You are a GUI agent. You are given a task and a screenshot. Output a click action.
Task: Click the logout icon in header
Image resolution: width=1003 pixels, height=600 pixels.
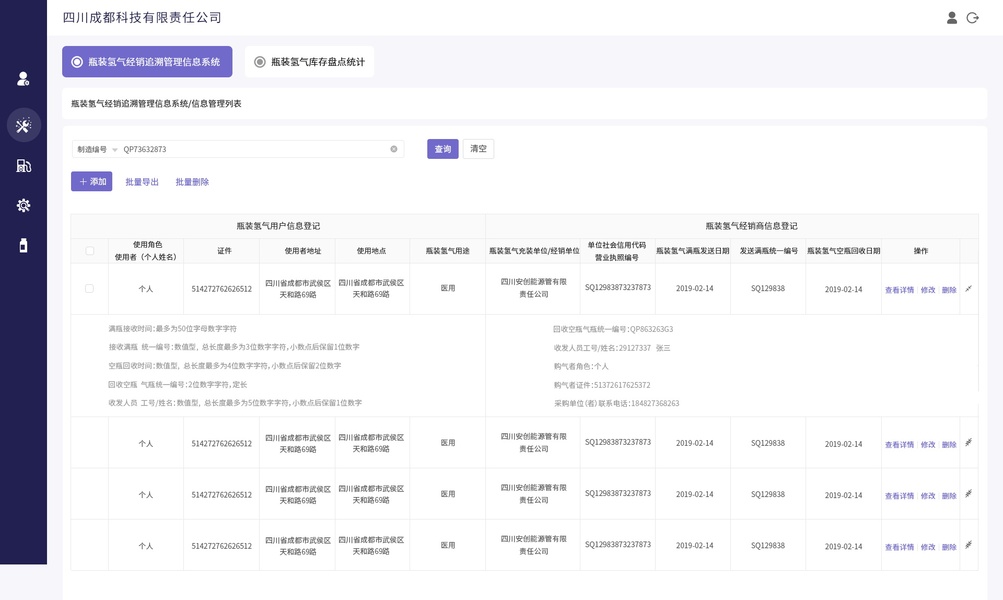tap(973, 18)
